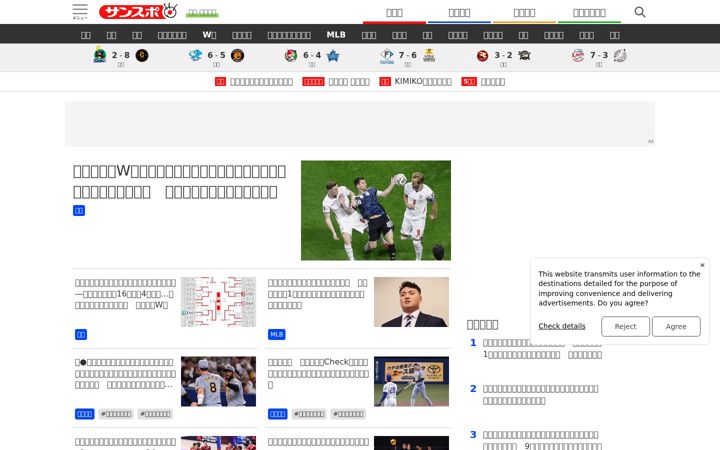Close the cookie consent popup
The height and width of the screenshot is (450, 720).
point(702,265)
